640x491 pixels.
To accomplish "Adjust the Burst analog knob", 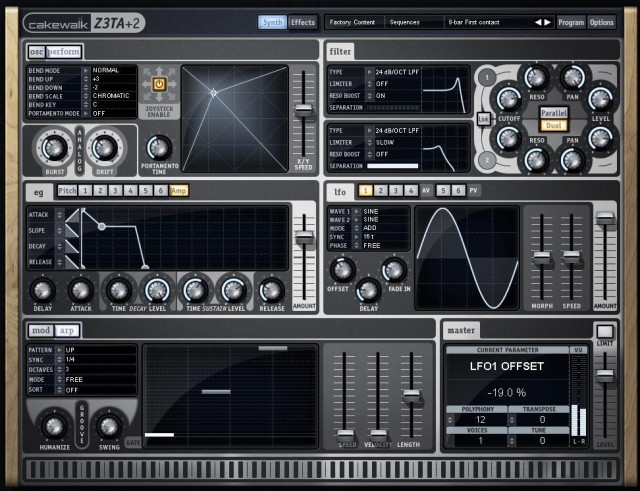I will [x=49, y=148].
